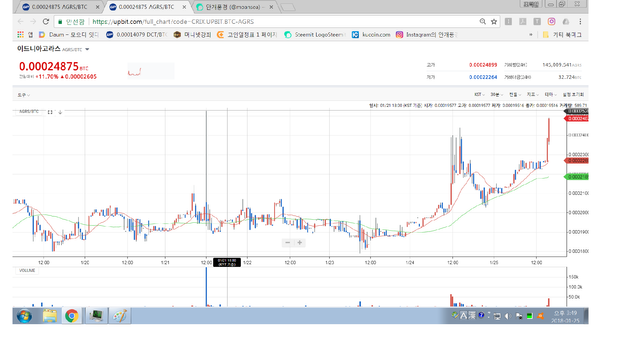Switch to the first AGRS/BTC tab
This screenshot has height=360, width=640.
tap(60, 7)
